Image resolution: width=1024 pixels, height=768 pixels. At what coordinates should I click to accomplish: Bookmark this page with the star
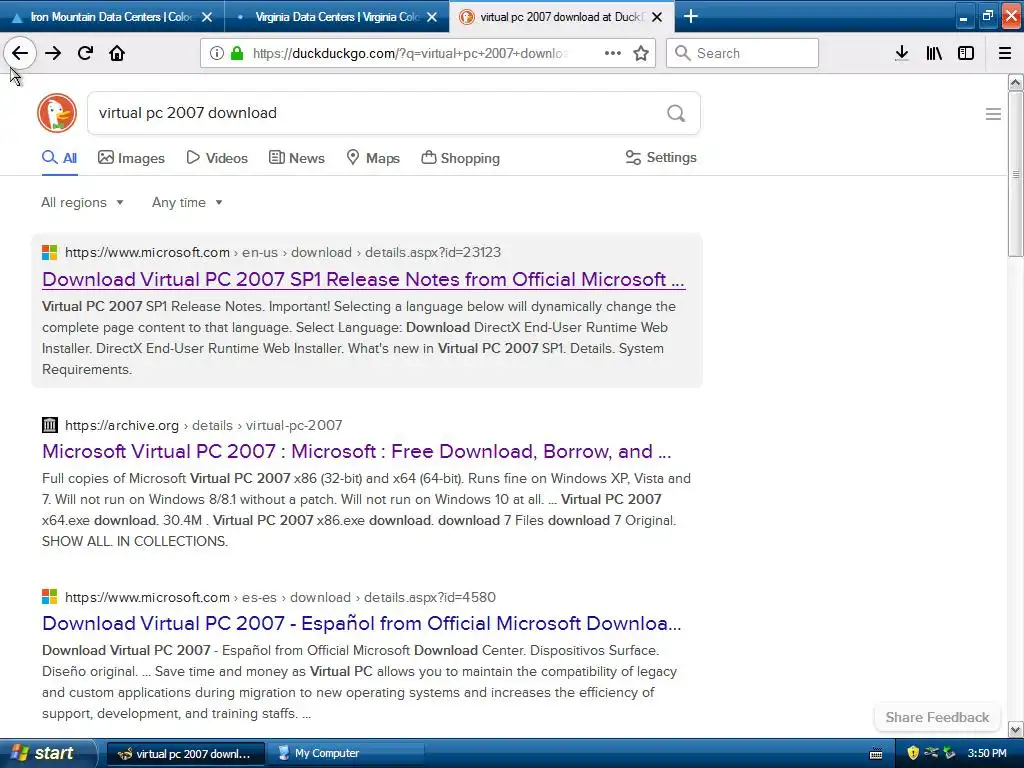(641, 53)
